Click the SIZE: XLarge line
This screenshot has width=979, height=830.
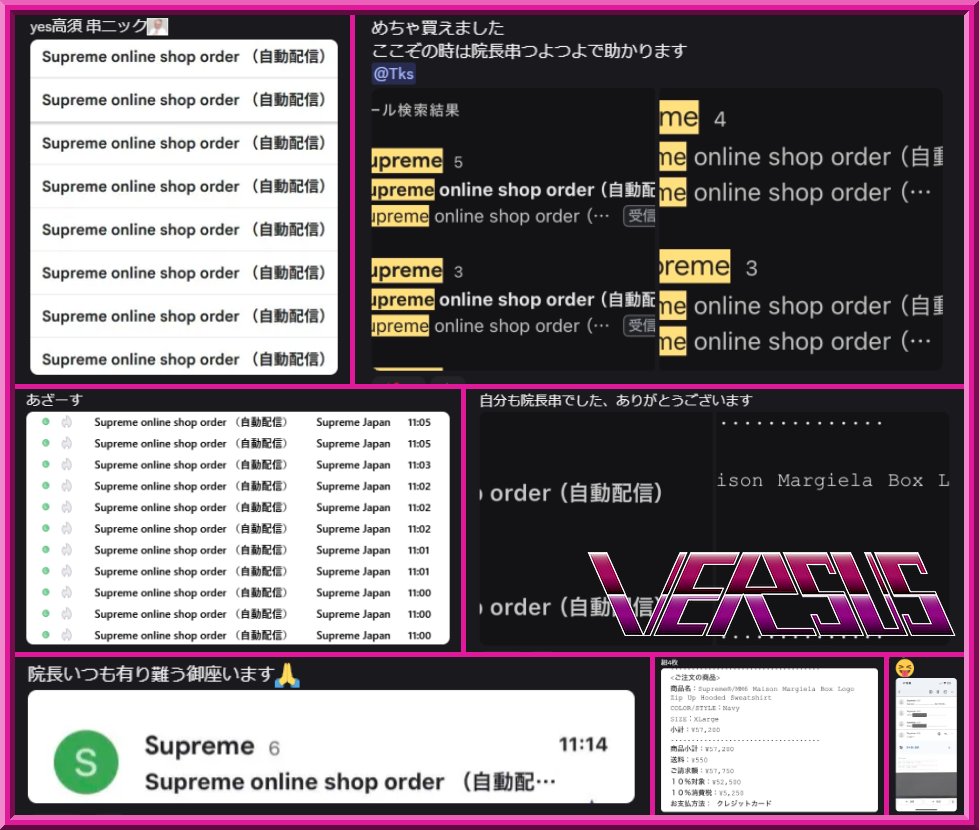coord(694,719)
